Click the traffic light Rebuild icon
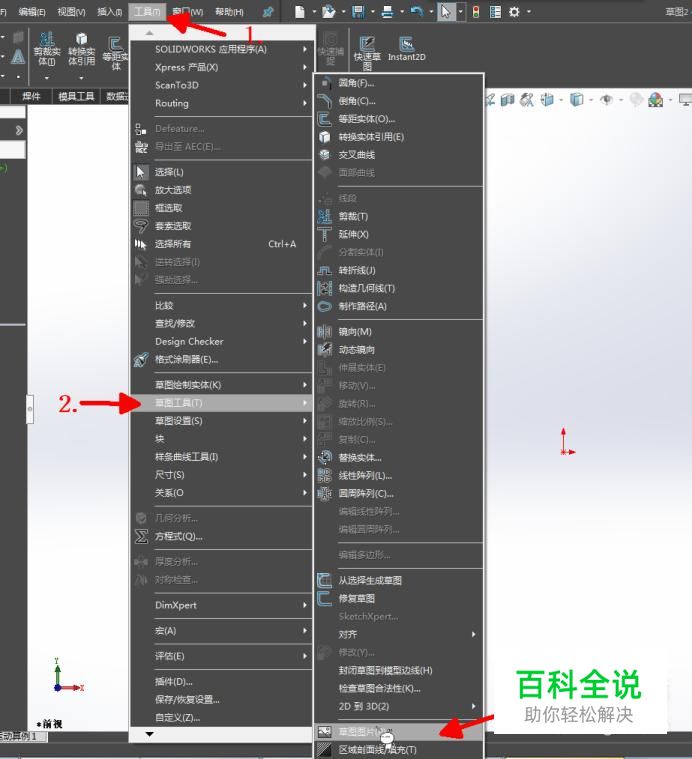Image resolution: width=692 pixels, height=759 pixels. click(476, 12)
